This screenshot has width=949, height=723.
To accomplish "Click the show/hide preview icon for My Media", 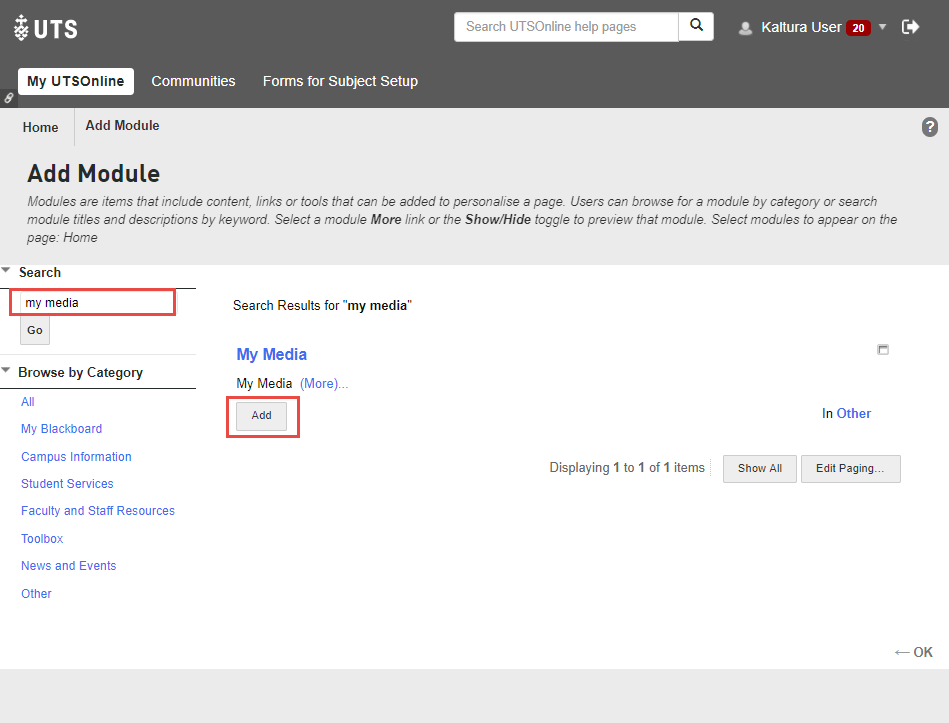I will click(882, 350).
